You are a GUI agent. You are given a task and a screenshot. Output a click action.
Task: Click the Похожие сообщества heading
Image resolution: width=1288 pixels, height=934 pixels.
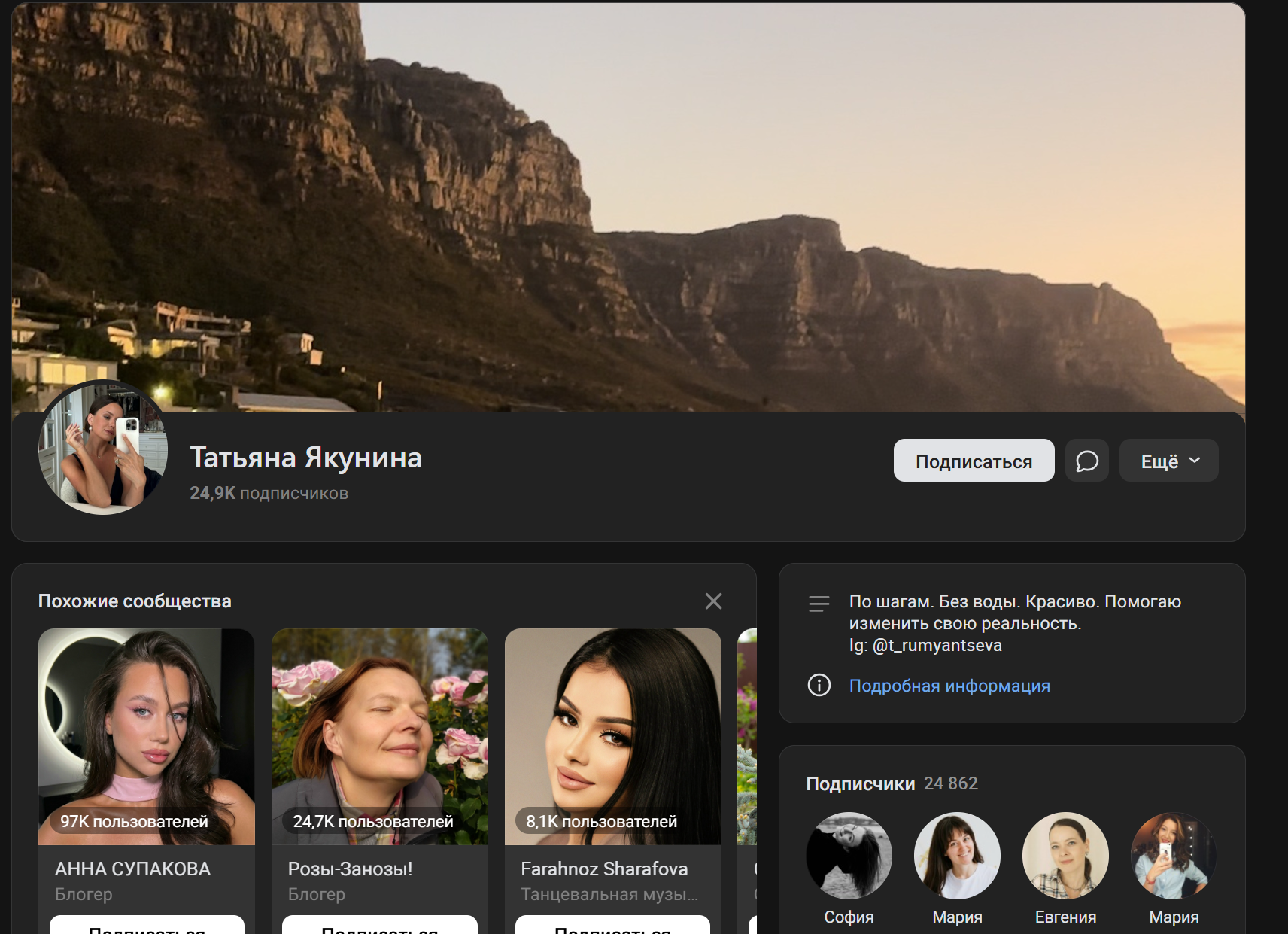click(135, 601)
